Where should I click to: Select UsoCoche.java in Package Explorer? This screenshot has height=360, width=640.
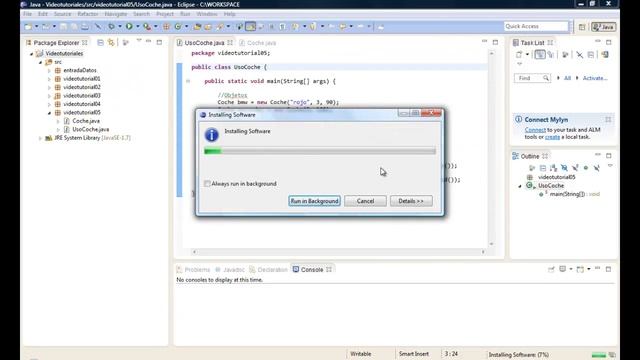pyautogui.click(x=90, y=129)
